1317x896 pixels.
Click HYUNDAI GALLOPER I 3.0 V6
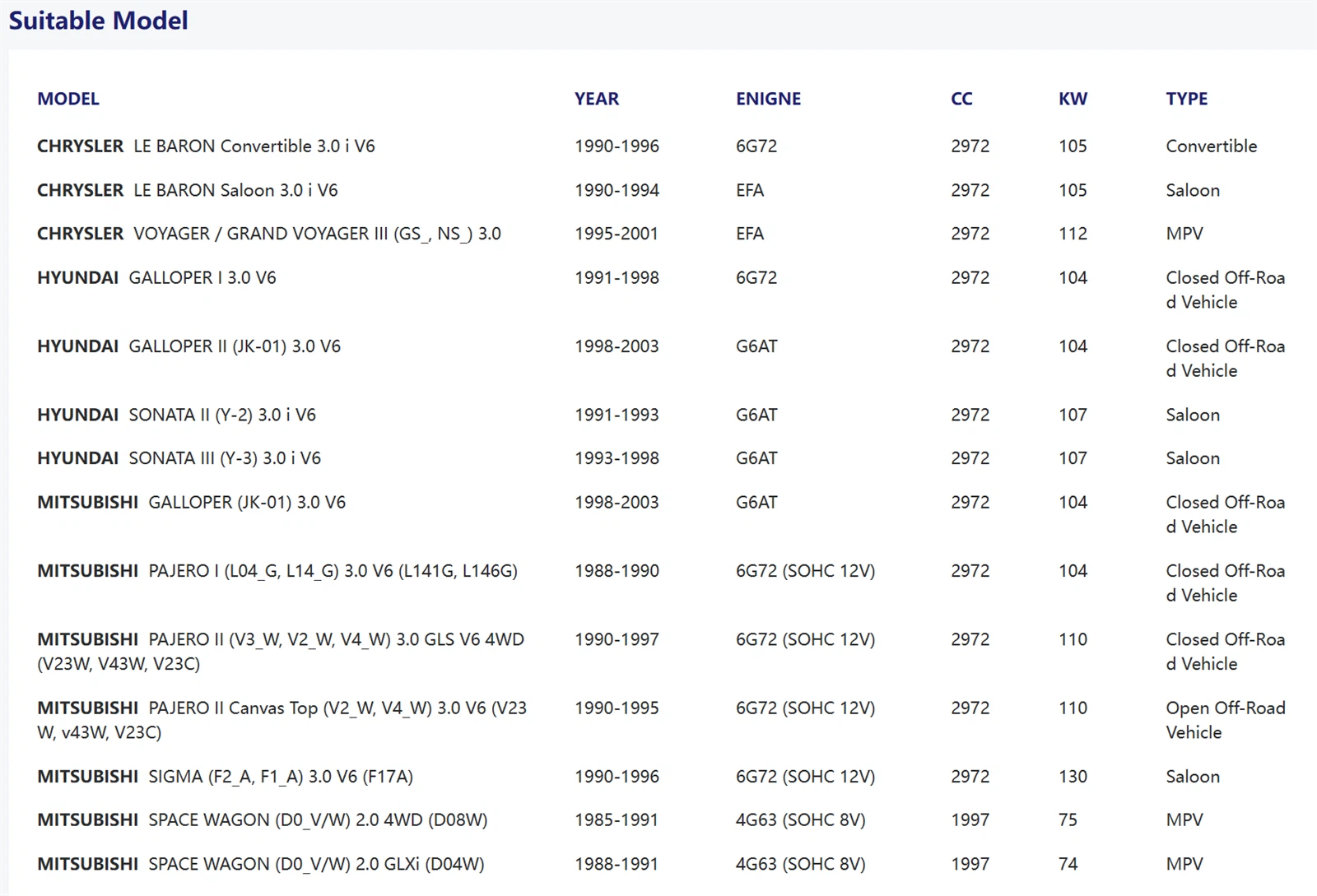point(156,278)
